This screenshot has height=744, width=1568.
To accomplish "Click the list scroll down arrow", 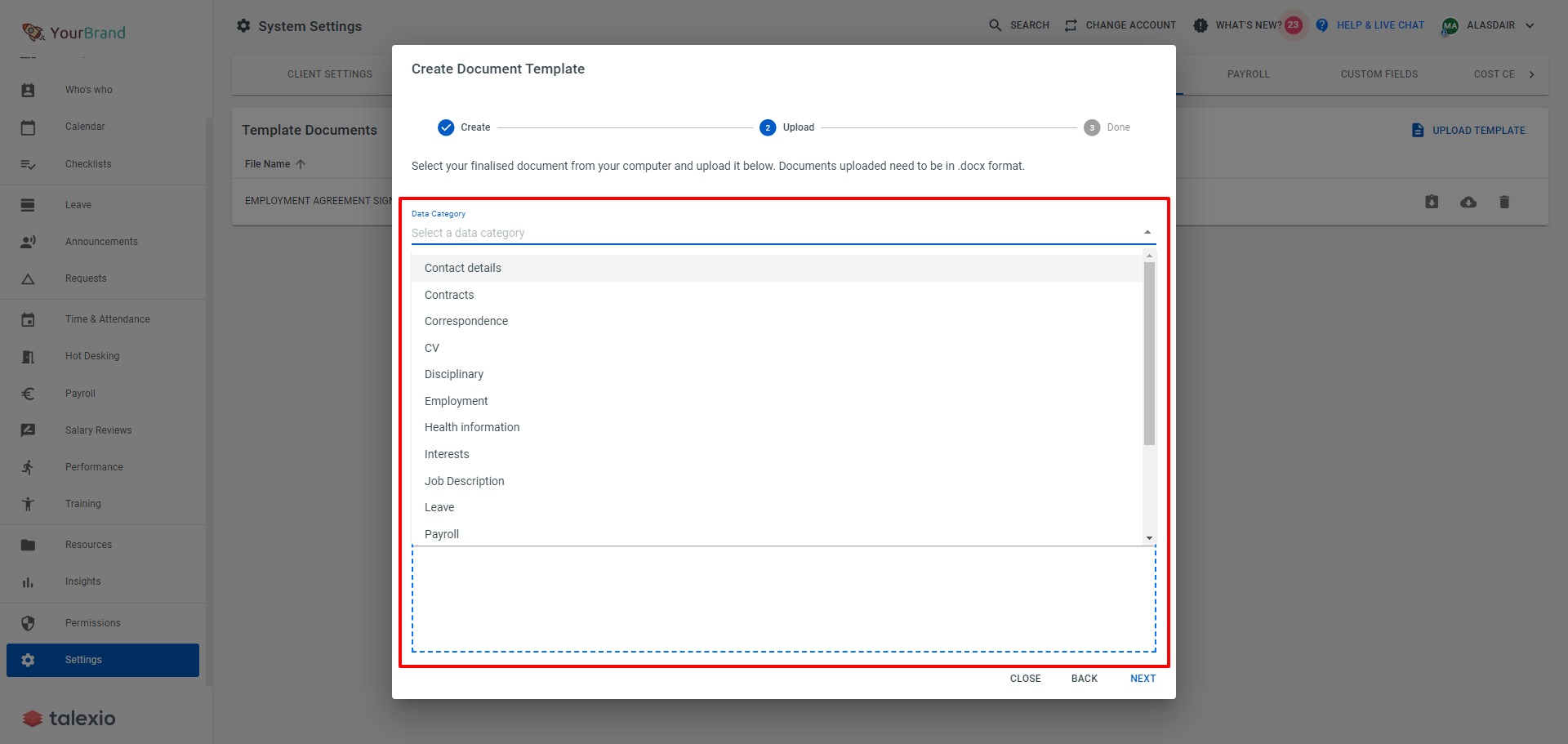I will point(1149,538).
